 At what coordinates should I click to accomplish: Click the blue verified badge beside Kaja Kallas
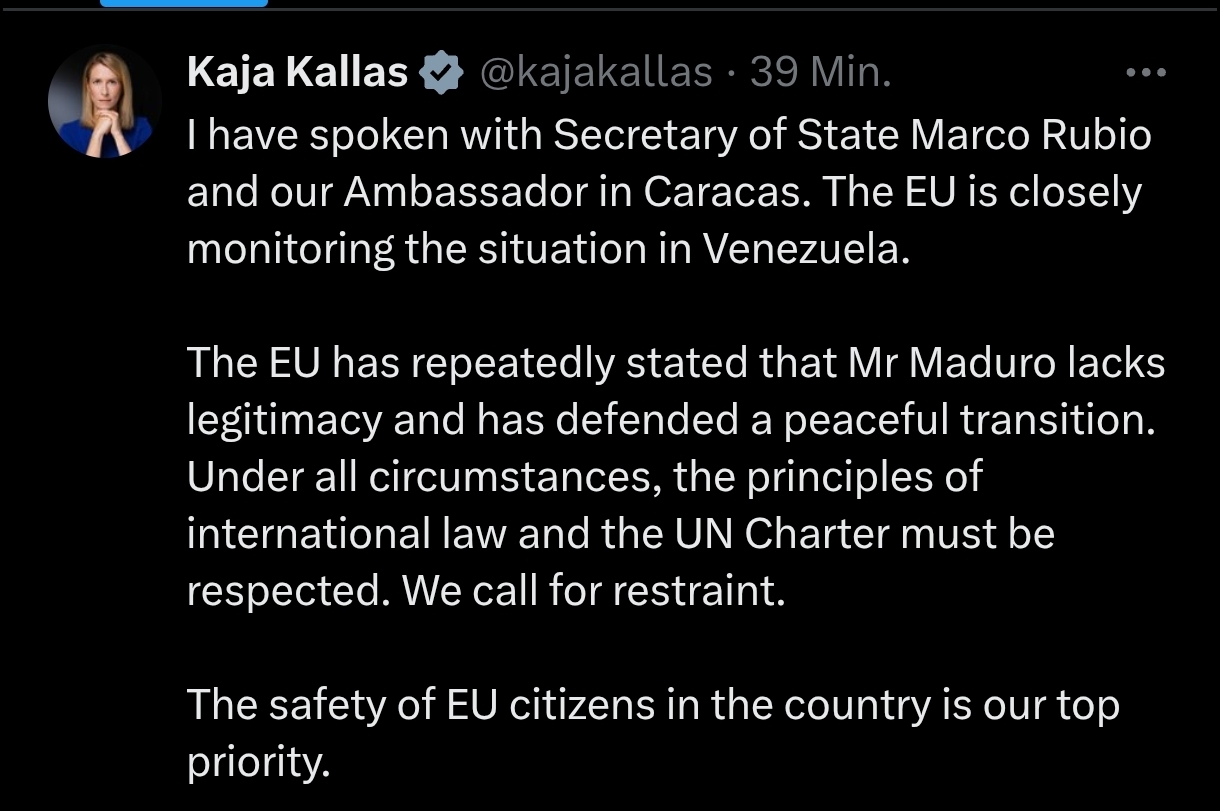(440, 73)
